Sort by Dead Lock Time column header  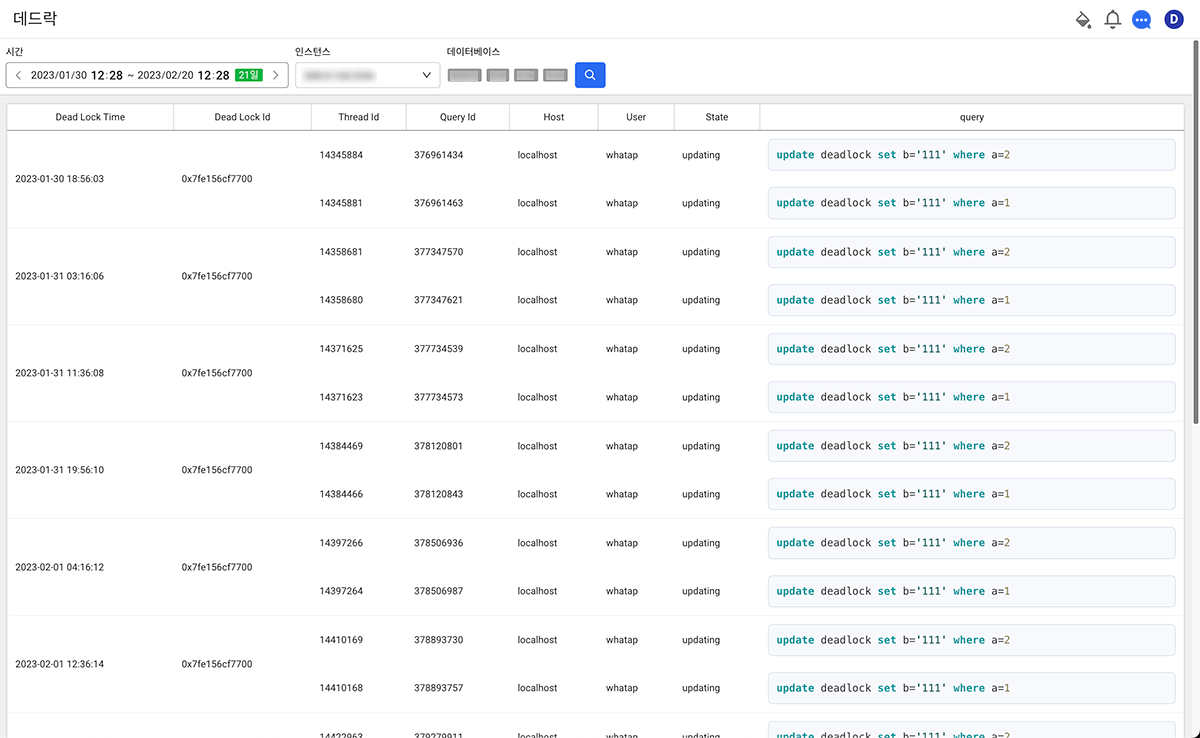tap(90, 117)
